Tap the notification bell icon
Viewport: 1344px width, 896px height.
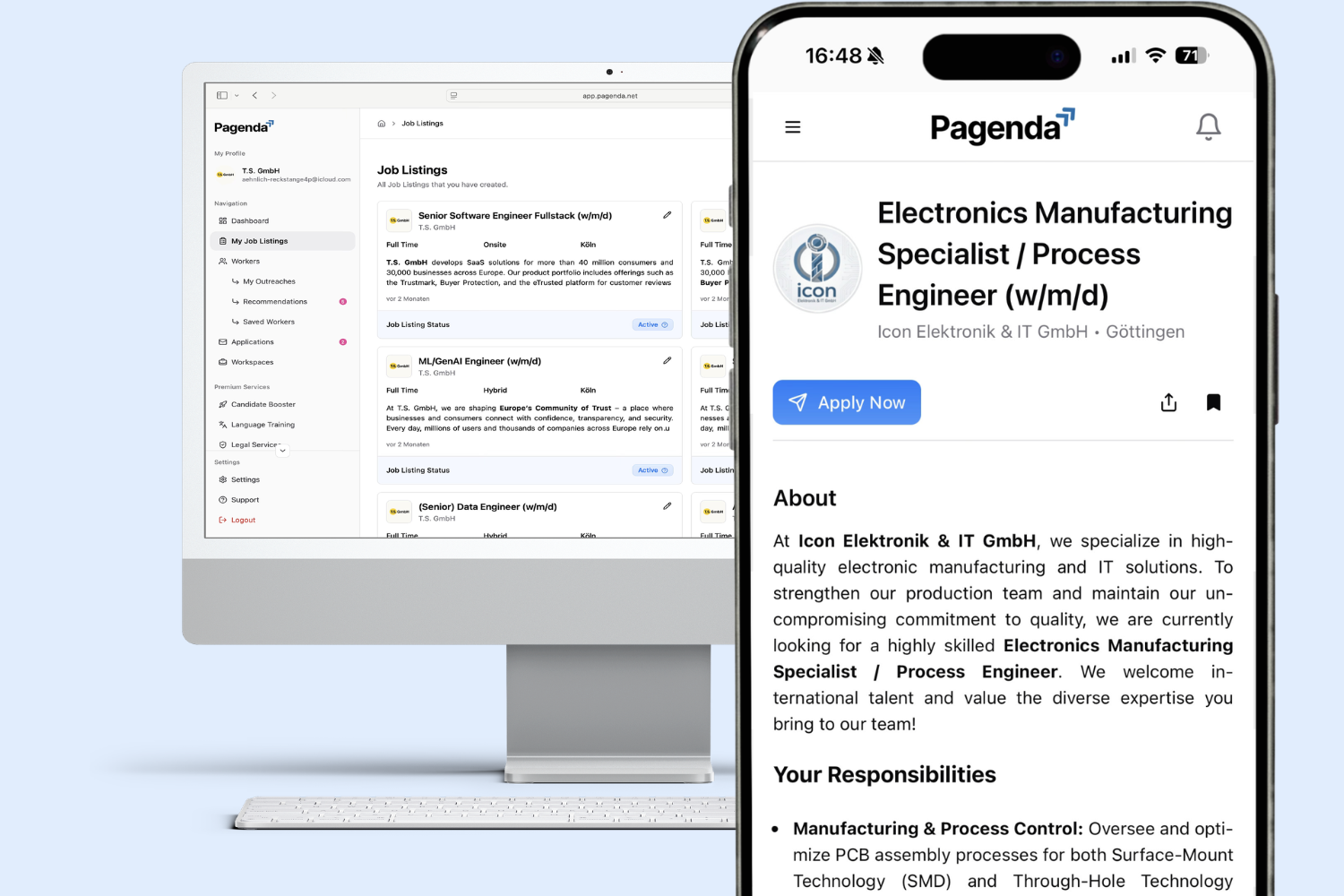coord(1208,126)
